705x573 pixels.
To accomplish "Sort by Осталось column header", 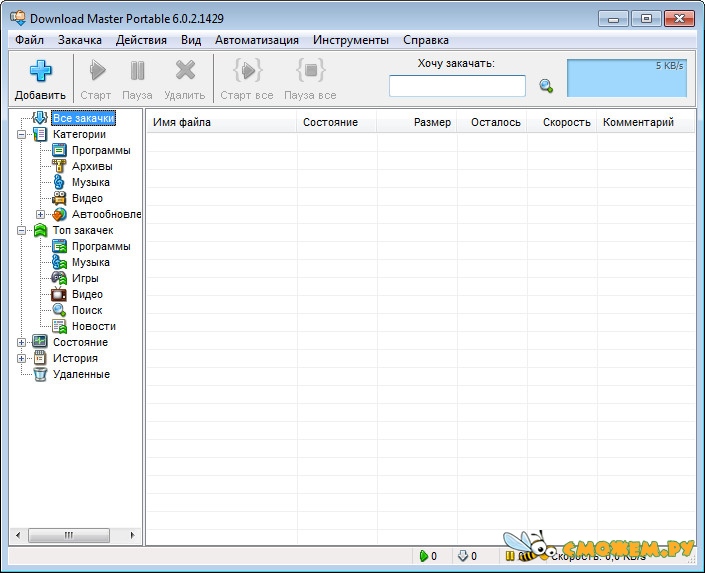I will (x=492, y=122).
